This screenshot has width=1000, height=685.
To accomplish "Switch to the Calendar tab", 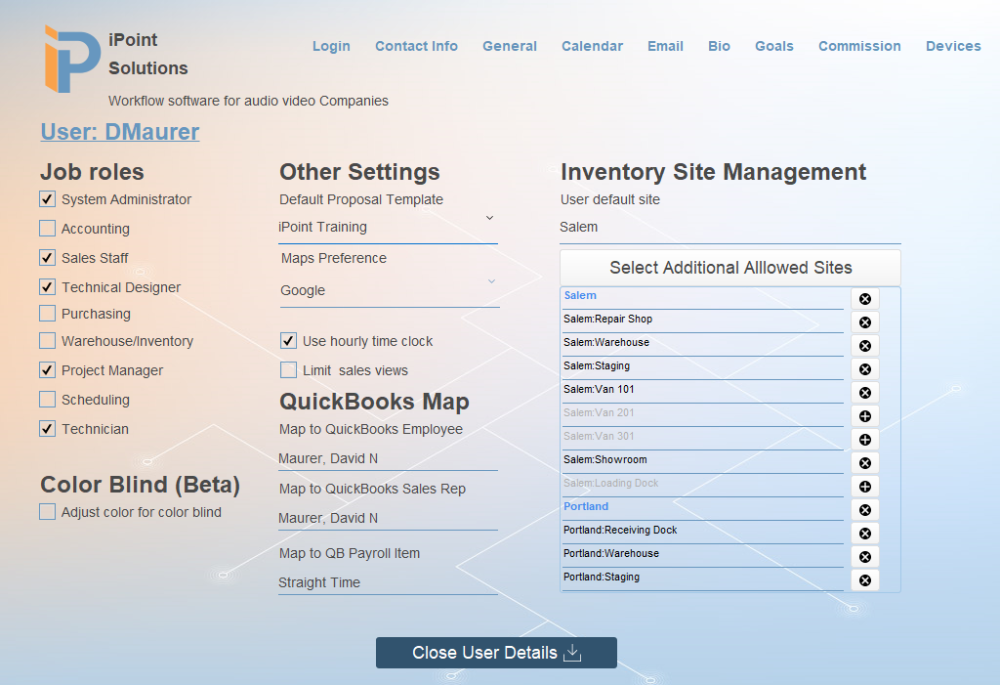I will click(x=592, y=46).
